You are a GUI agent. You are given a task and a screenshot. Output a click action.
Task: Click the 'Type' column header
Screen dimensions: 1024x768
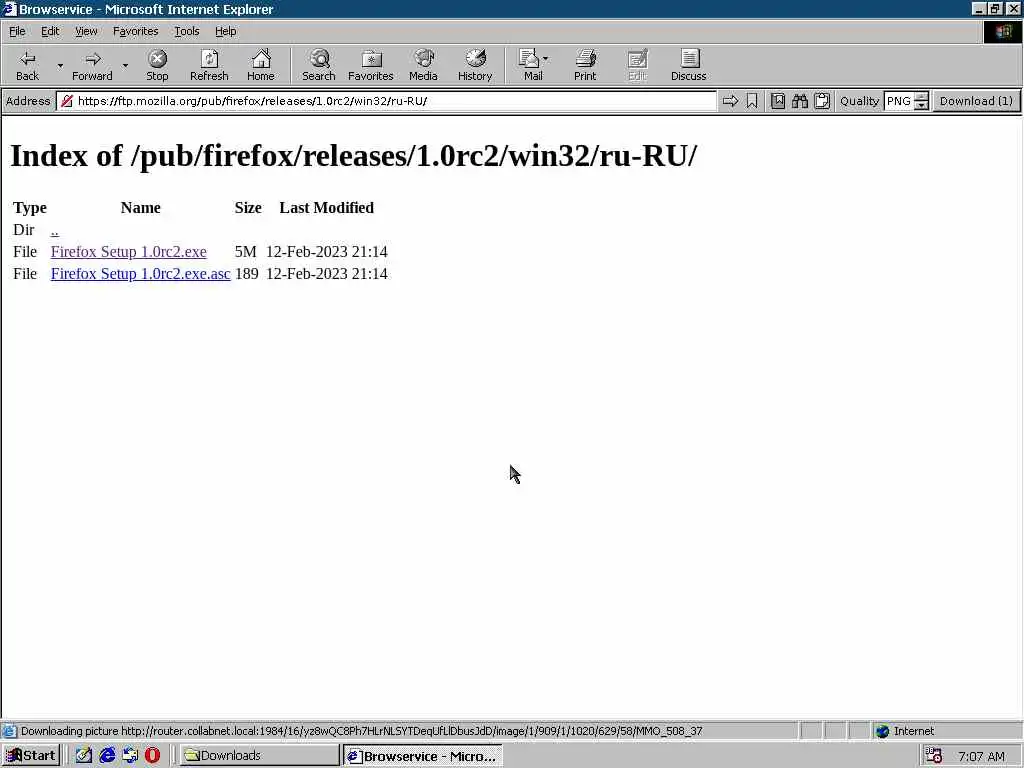pos(30,208)
